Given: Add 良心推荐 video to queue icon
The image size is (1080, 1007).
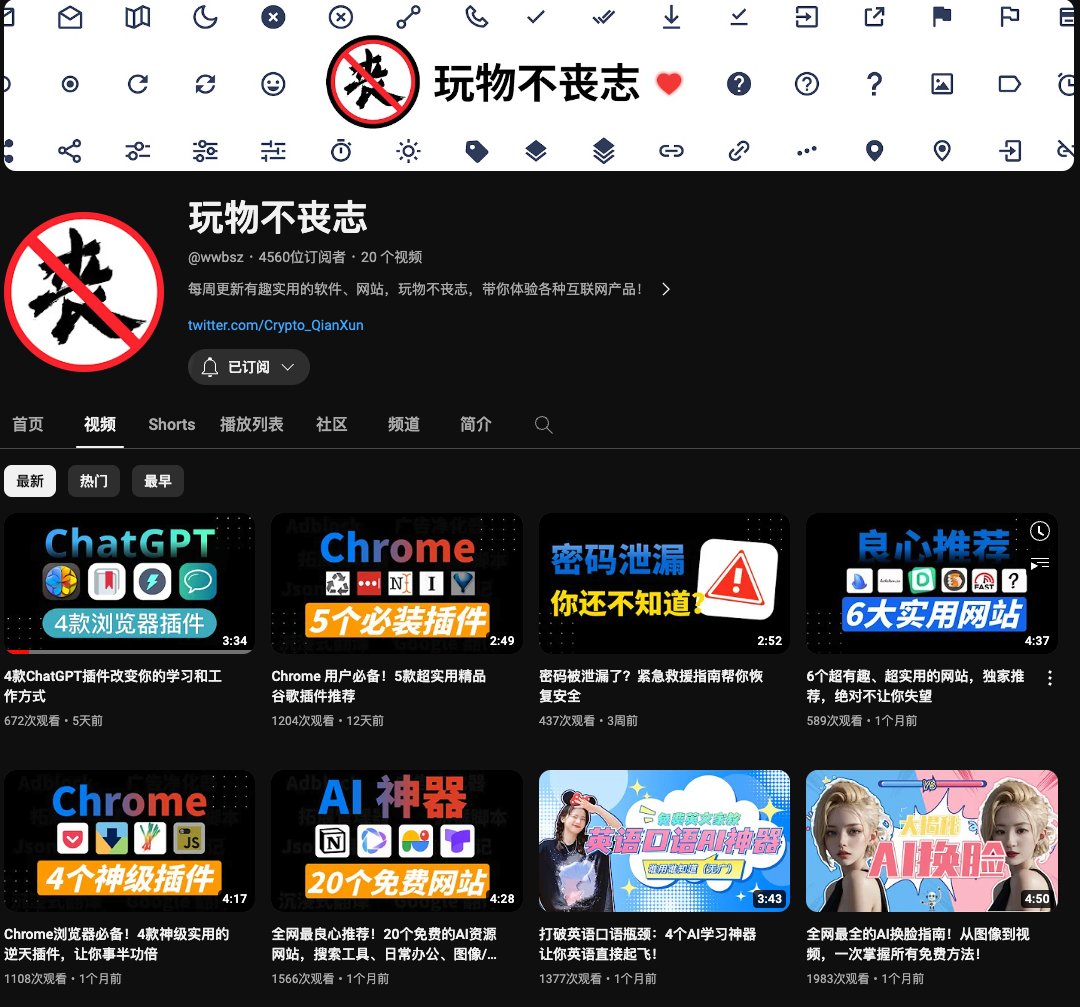Looking at the screenshot, I should coord(1039,564).
